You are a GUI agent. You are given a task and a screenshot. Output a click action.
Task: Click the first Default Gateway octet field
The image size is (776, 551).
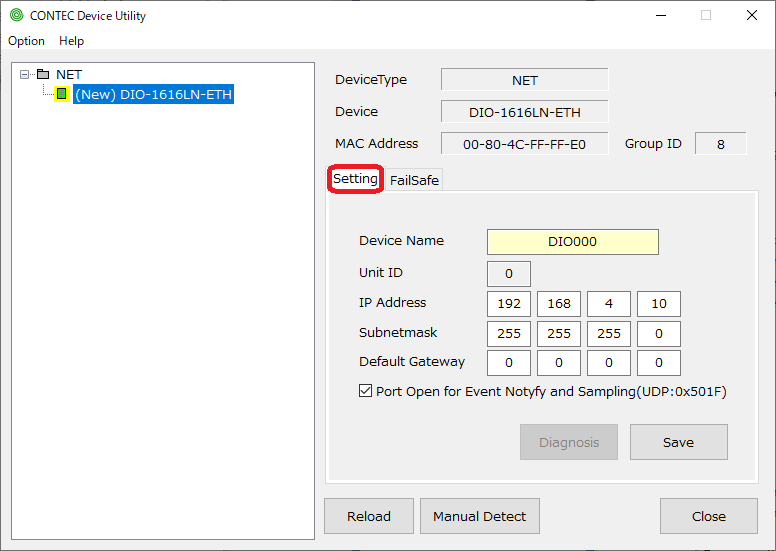point(510,363)
